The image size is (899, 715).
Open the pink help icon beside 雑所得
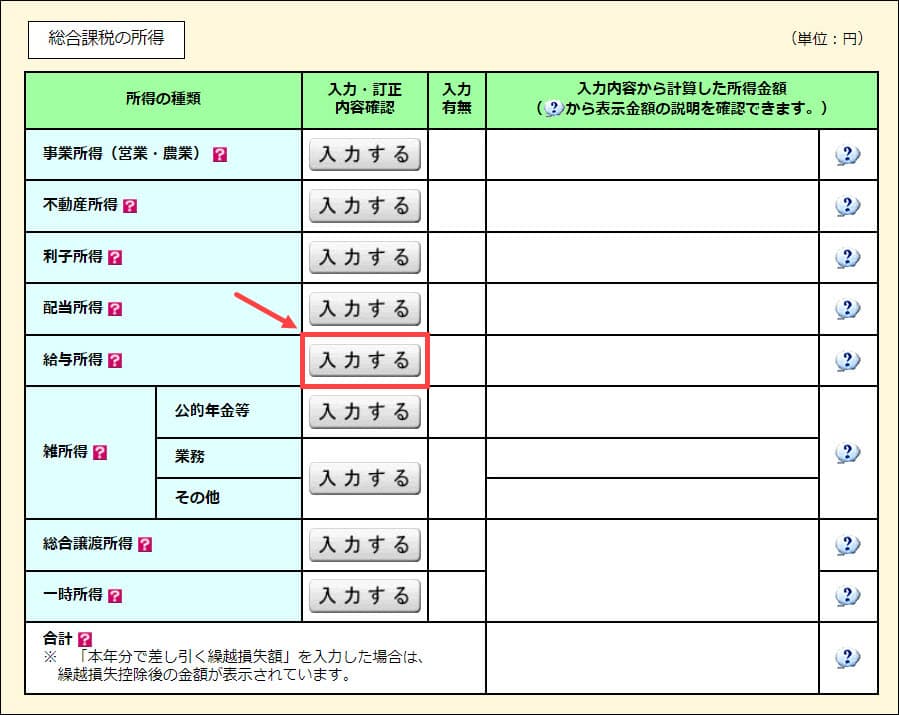pyautogui.click(x=99, y=453)
